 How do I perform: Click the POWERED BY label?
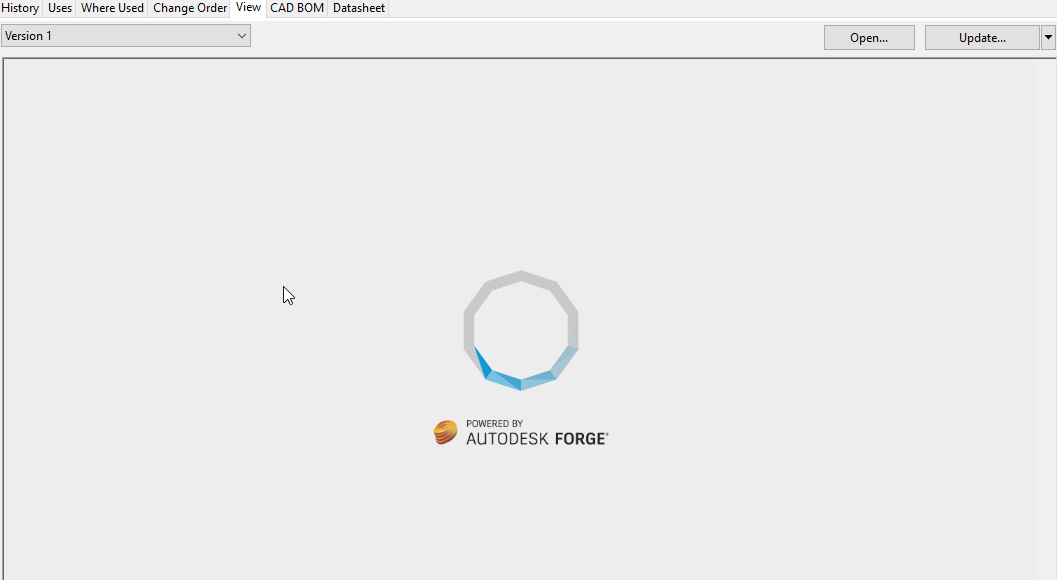[x=495, y=424]
